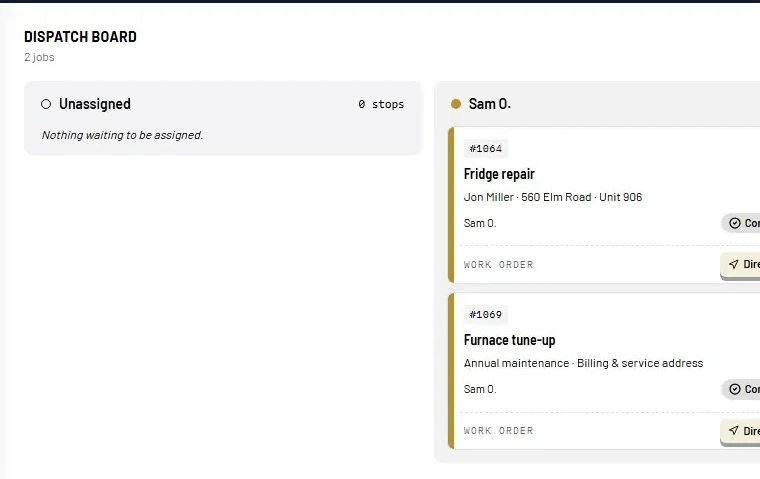This screenshot has height=479, width=760.
Task: Open job tag #1064
Action: point(486,148)
